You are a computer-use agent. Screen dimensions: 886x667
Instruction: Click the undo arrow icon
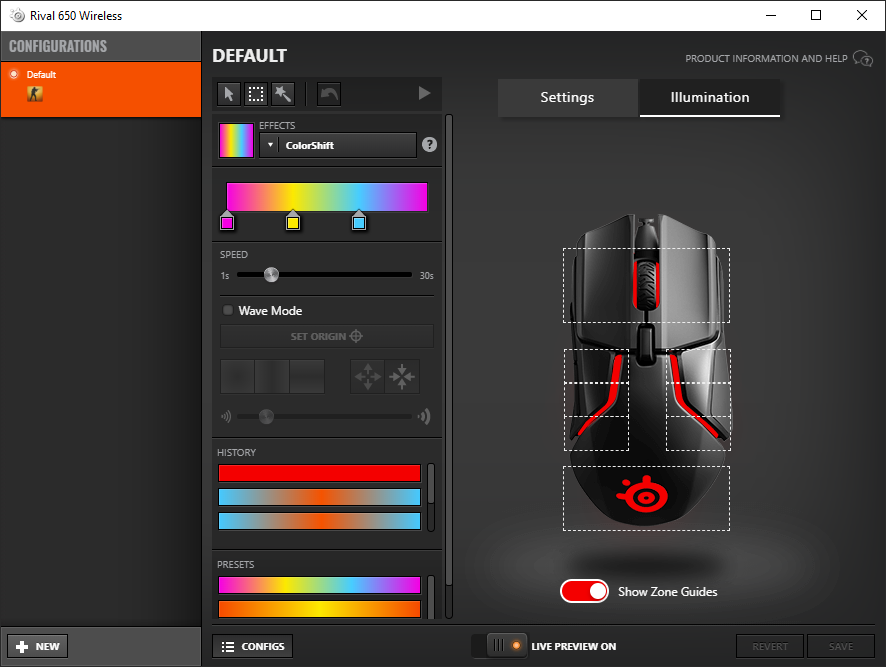click(x=329, y=94)
